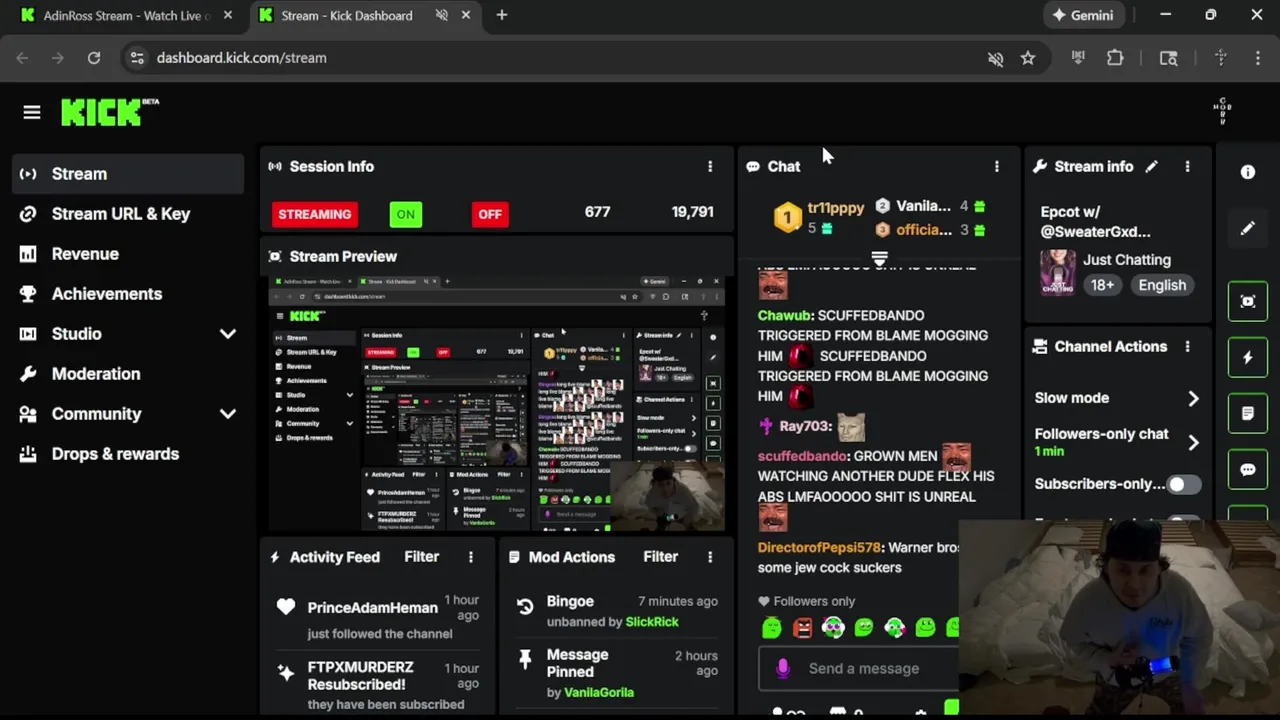Screen dimensions: 1280x720
Task: Toggle the Subscribers-only switch
Action: click(x=1183, y=484)
